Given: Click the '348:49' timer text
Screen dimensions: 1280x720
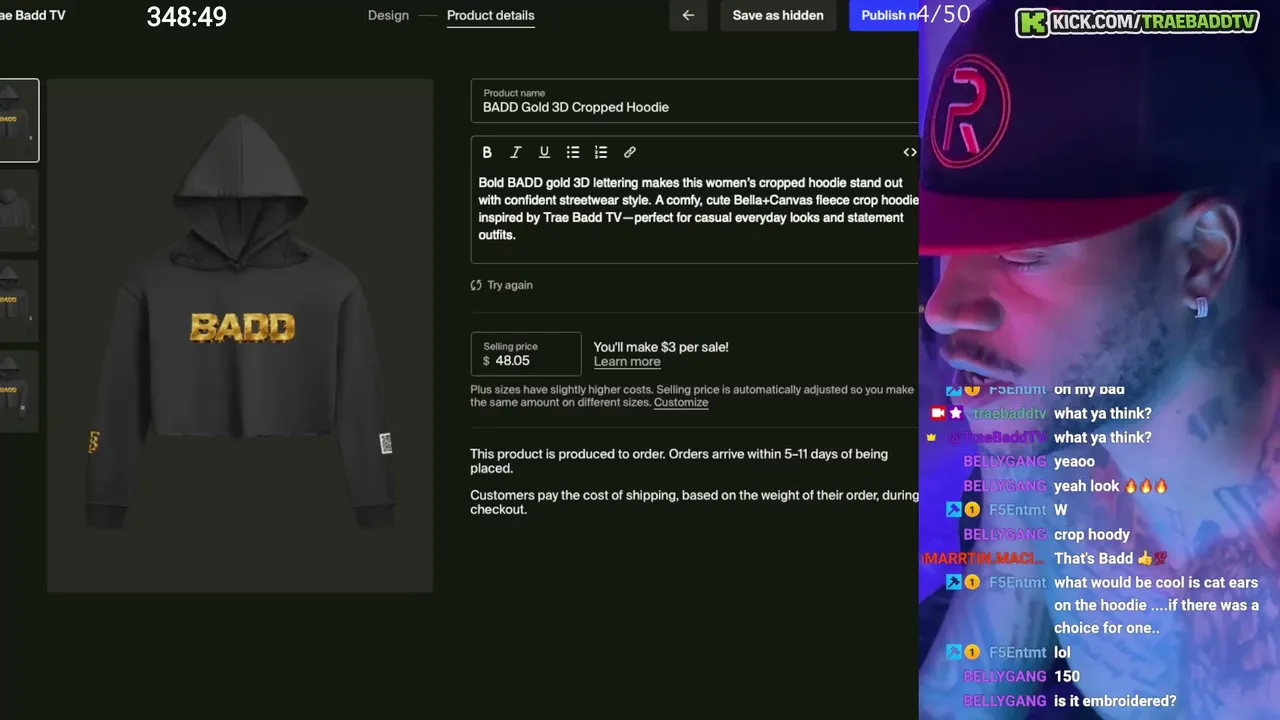Looking at the screenshot, I should (x=187, y=17).
